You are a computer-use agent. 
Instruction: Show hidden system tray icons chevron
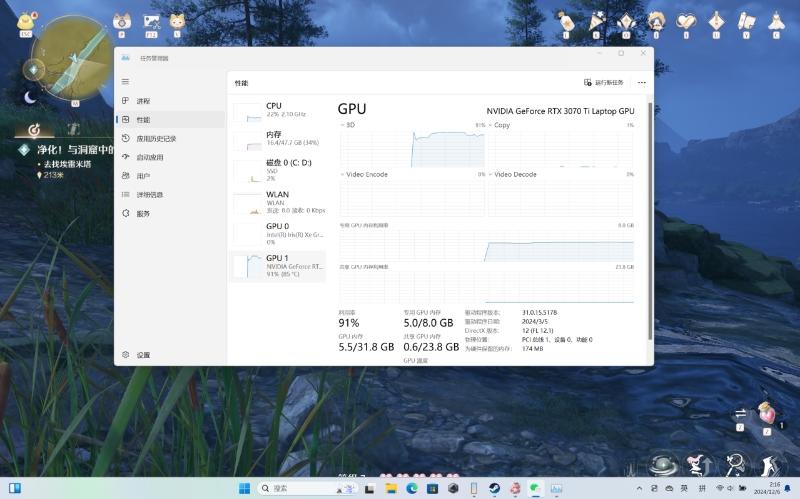point(639,488)
